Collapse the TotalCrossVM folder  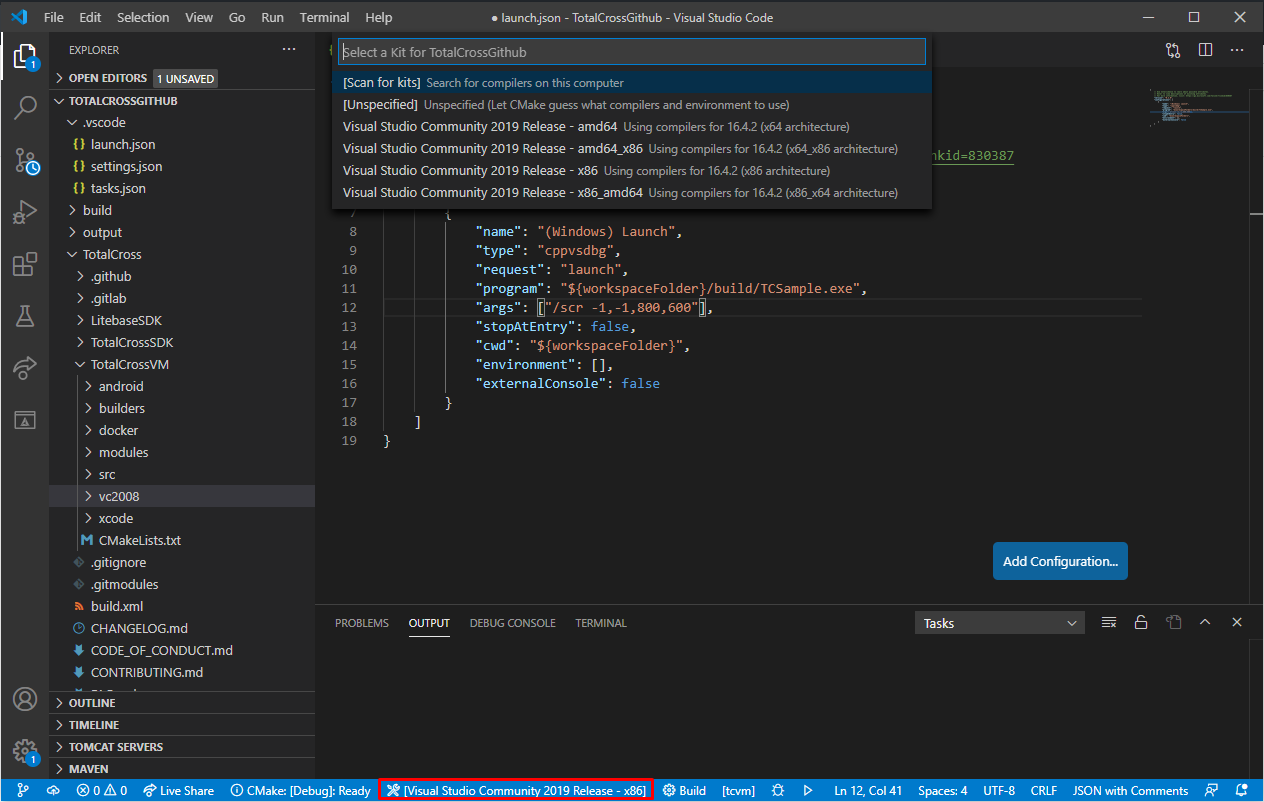(x=182, y=364)
